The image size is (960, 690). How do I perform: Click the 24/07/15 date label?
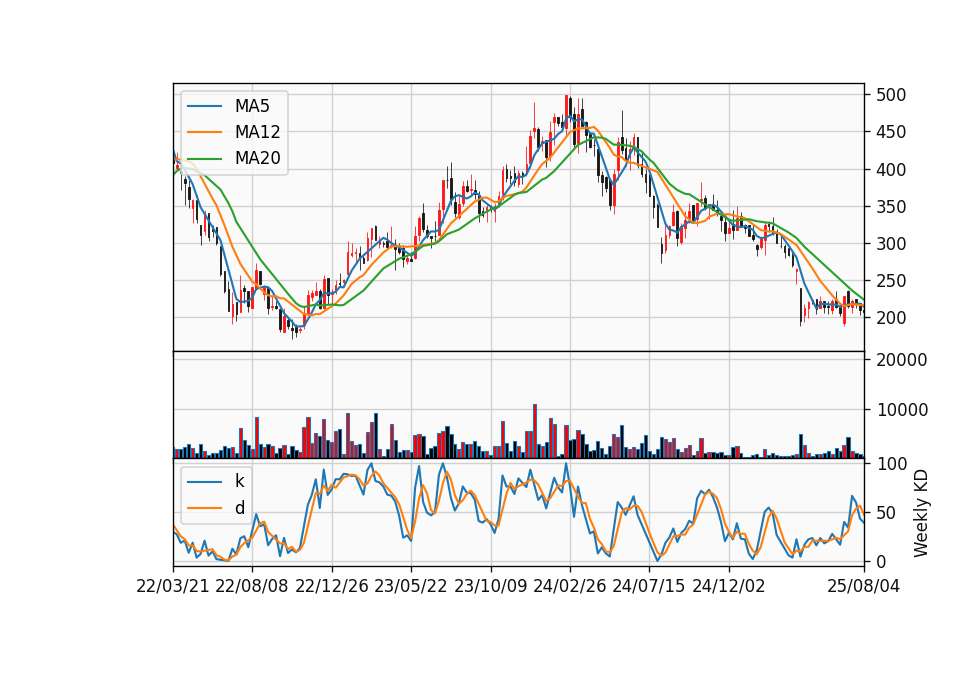(649, 587)
